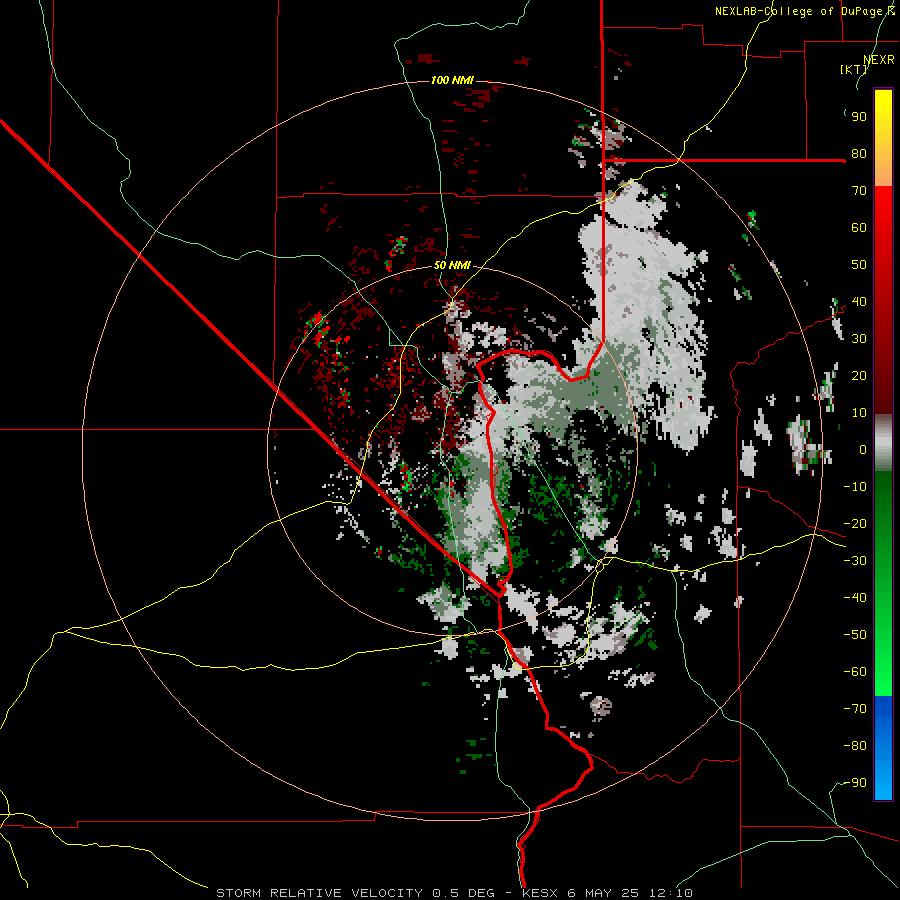
Task: Click the -10 scale label
Action: click(x=855, y=487)
